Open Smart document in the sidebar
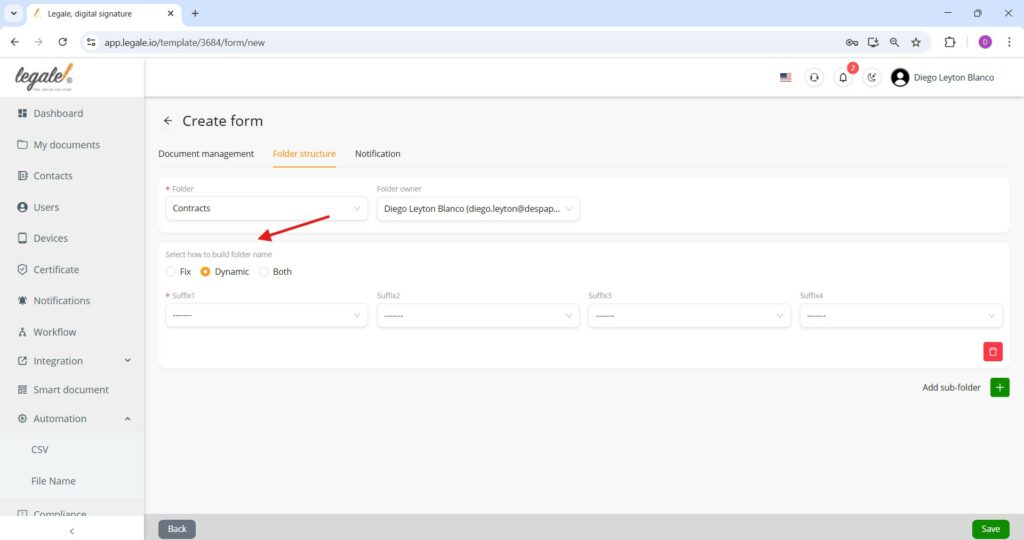The width and height of the screenshot is (1024, 540). [71, 390]
